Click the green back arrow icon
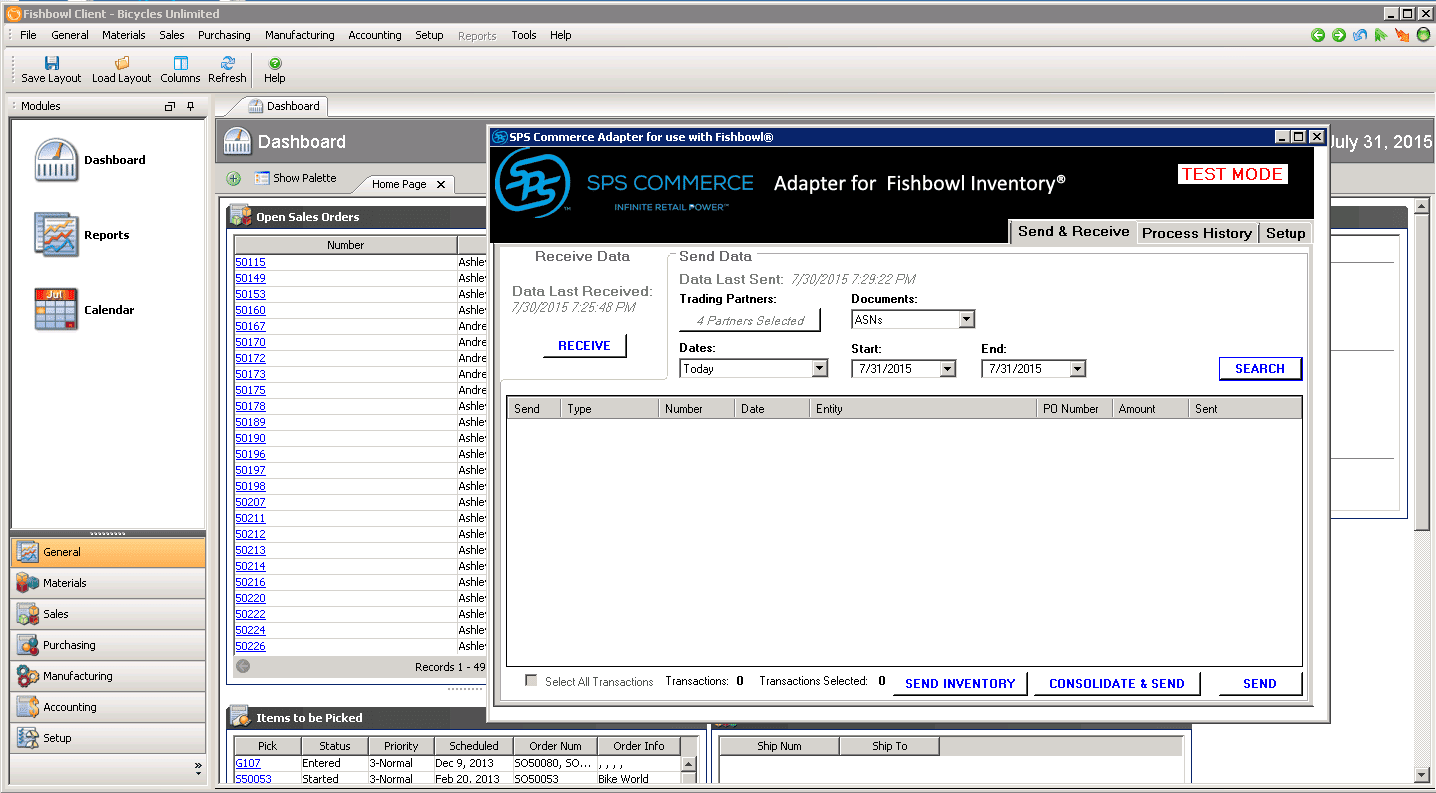Image resolution: width=1436 pixels, height=793 pixels. coord(1318,35)
